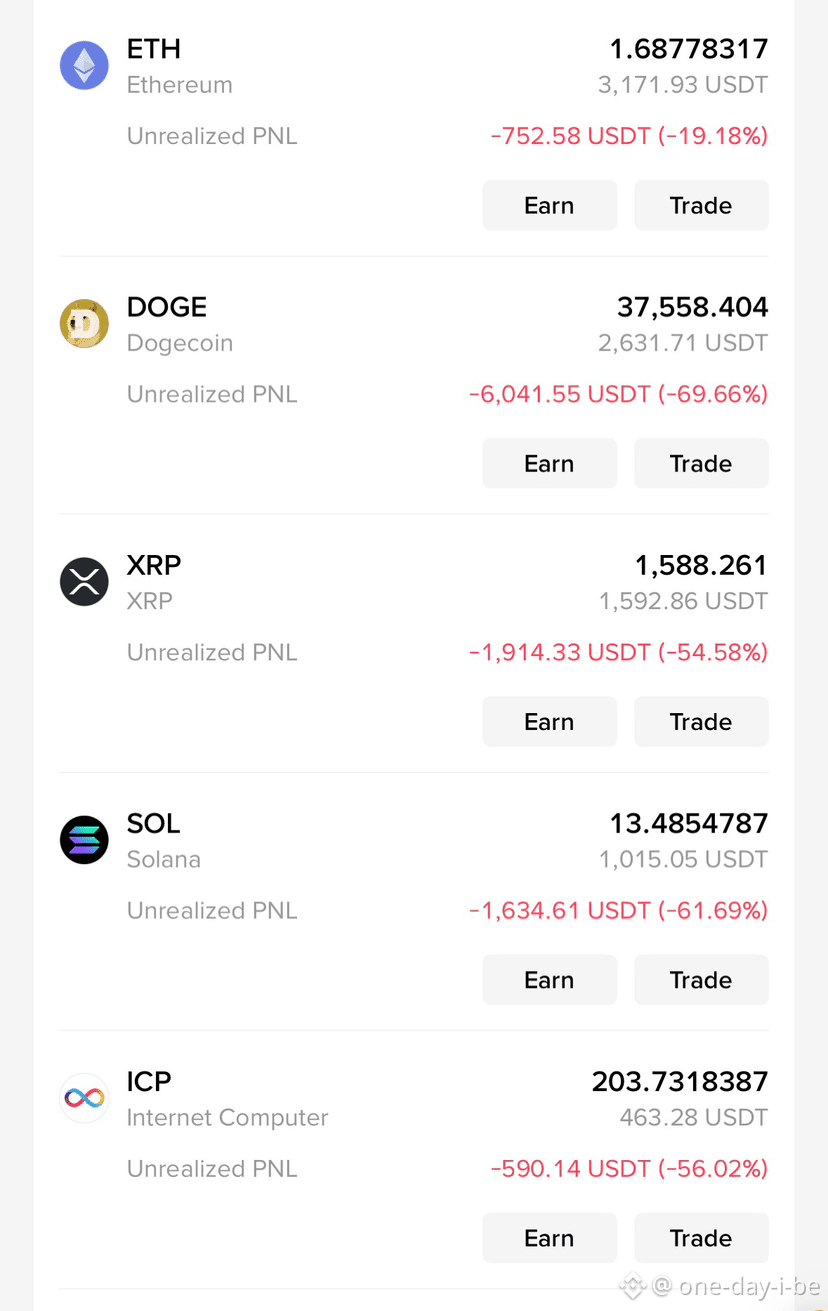Viewport: 828px width, 1311px height.
Task: Open Trade for Dogecoin
Action: 701,463
